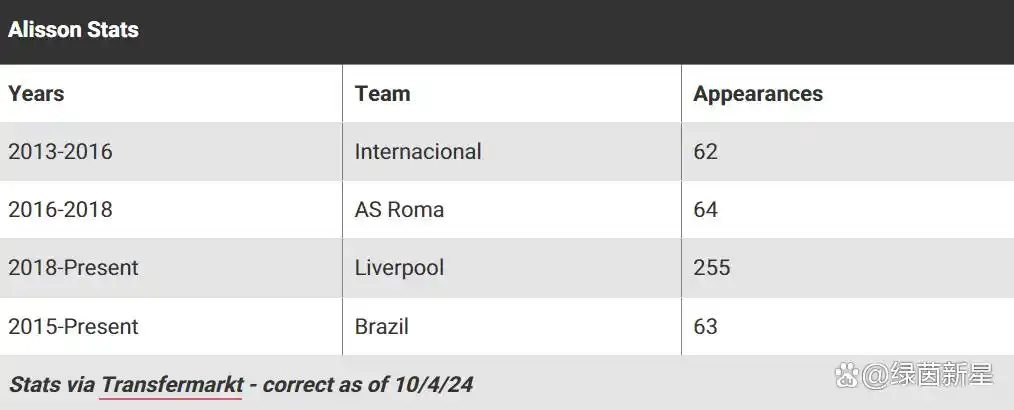Viewport: 1014px width, 410px height.
Task: Open the Transfermarkt link
Action: 173,385
